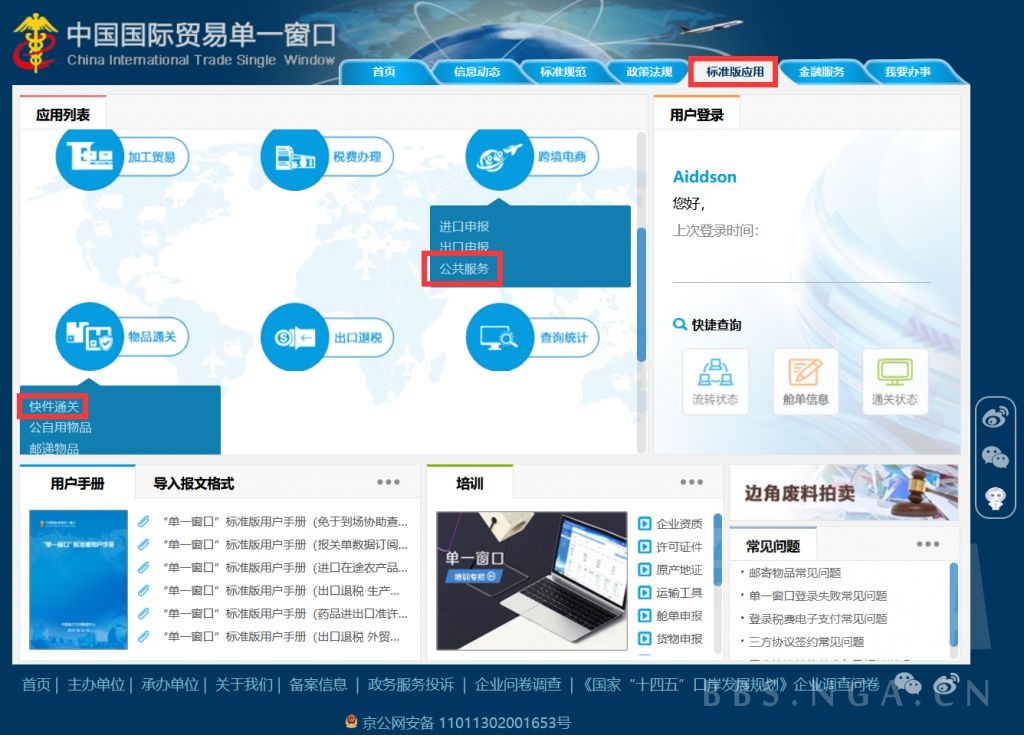This screenshot has height=735, width=1024.
Task: Go to the 首页 navigation tab
Action: pyautogui.click(x=384, y=72)
